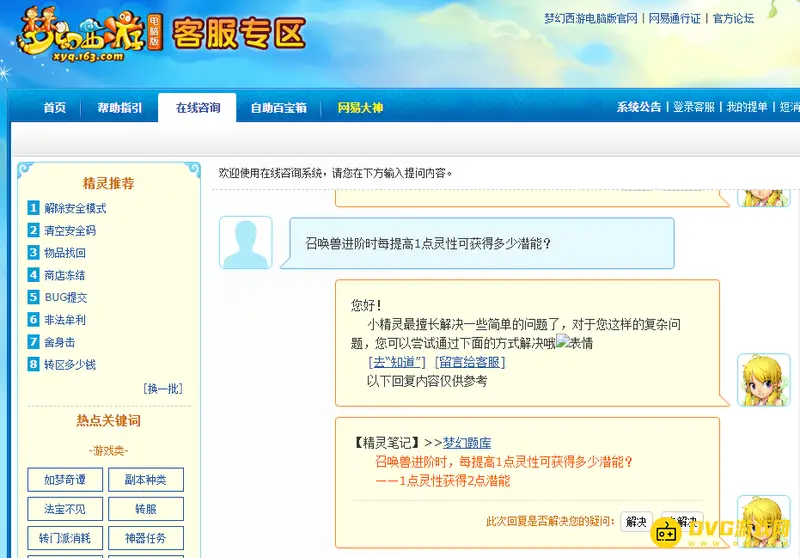Mark the reply as 解决
The image size is (800, 558).
pos(636,522)
